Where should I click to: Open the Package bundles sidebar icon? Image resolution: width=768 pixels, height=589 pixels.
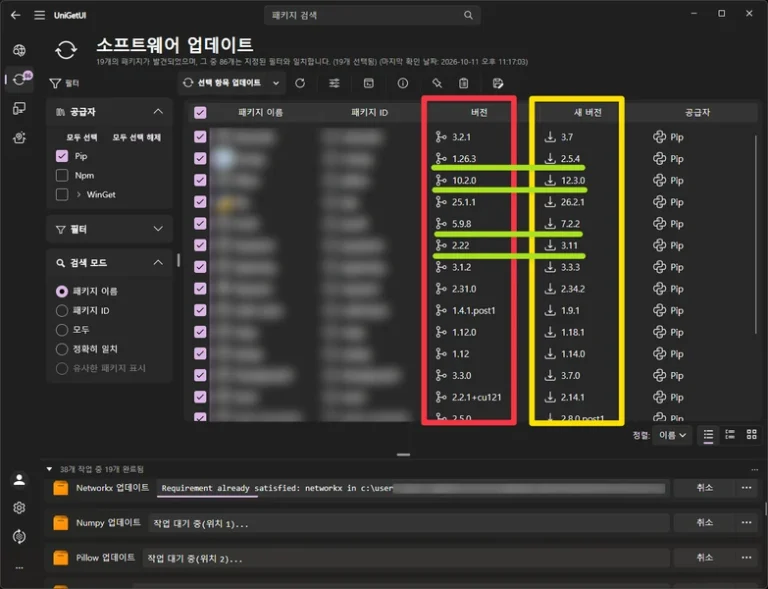point(19,138)
